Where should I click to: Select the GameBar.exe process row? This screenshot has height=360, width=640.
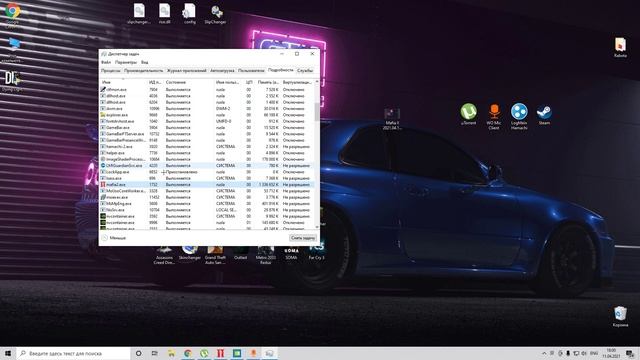(207, 127)
